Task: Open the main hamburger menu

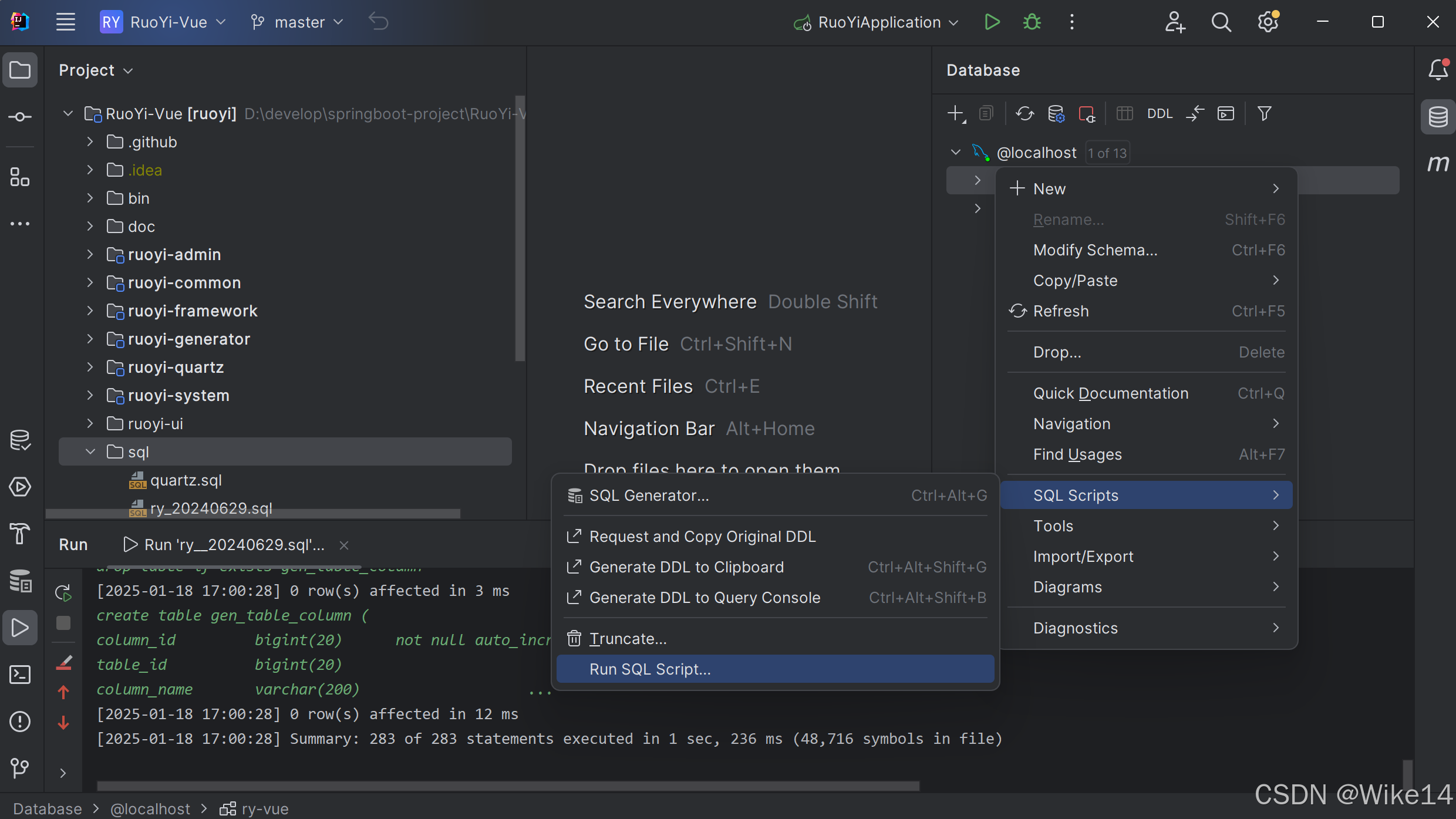Action: (x=66, y=22)
